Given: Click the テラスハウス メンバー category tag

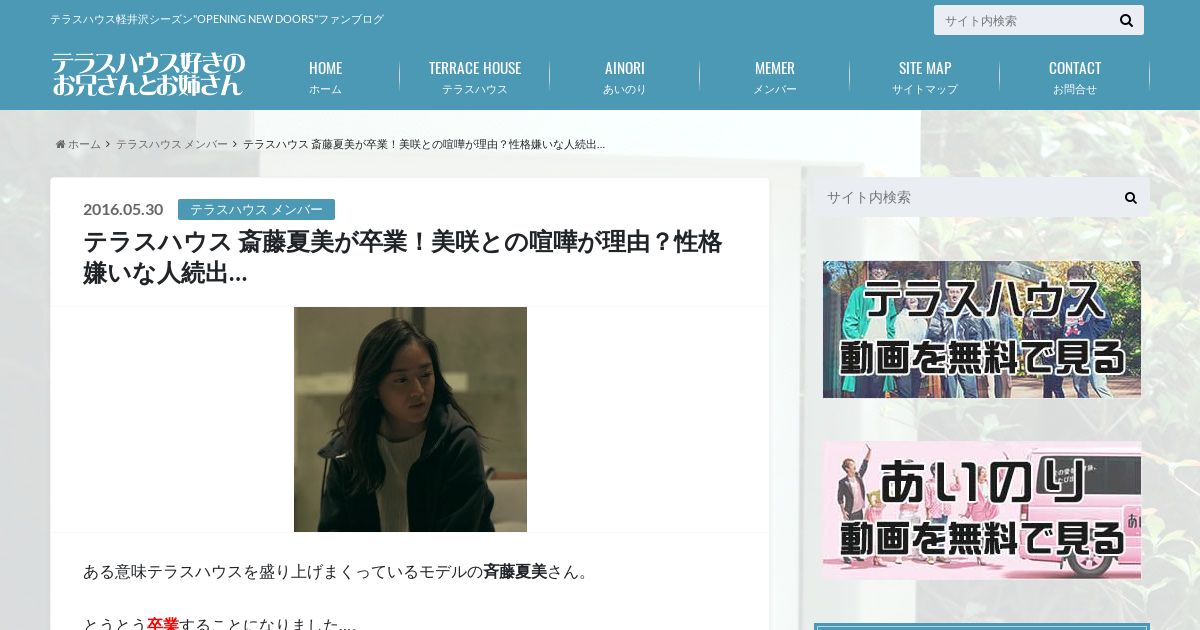Looking at the screenshot, I should (x=256, y=209).
